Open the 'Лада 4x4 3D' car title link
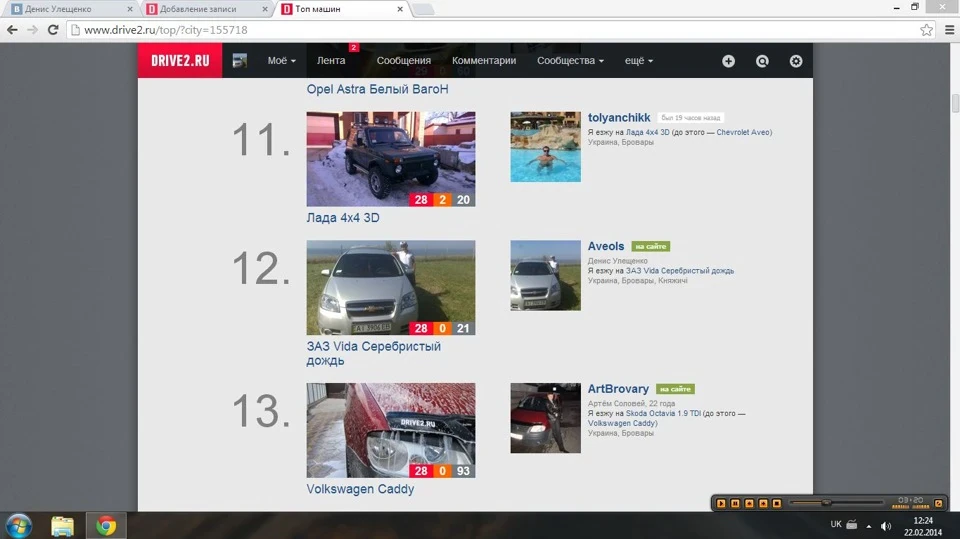The height and width of the screenshot is (539, 960). pos(343,217)
